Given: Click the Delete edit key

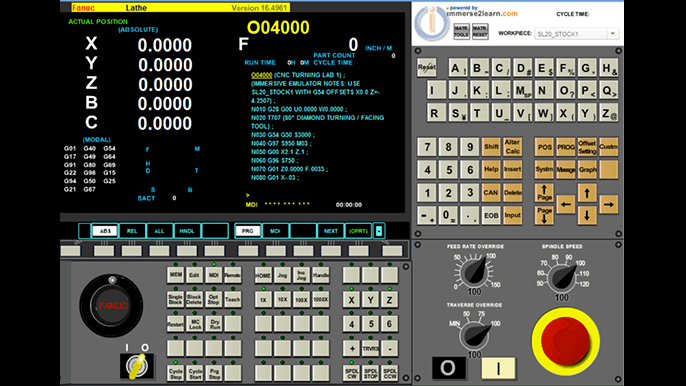Looking at the screenshot, I should click(512, 193).
